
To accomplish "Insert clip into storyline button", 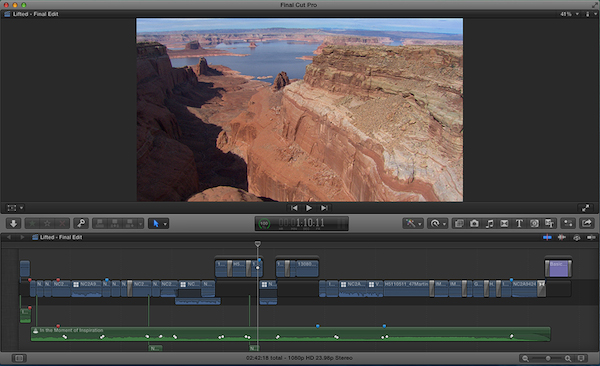I will [115, 224].
